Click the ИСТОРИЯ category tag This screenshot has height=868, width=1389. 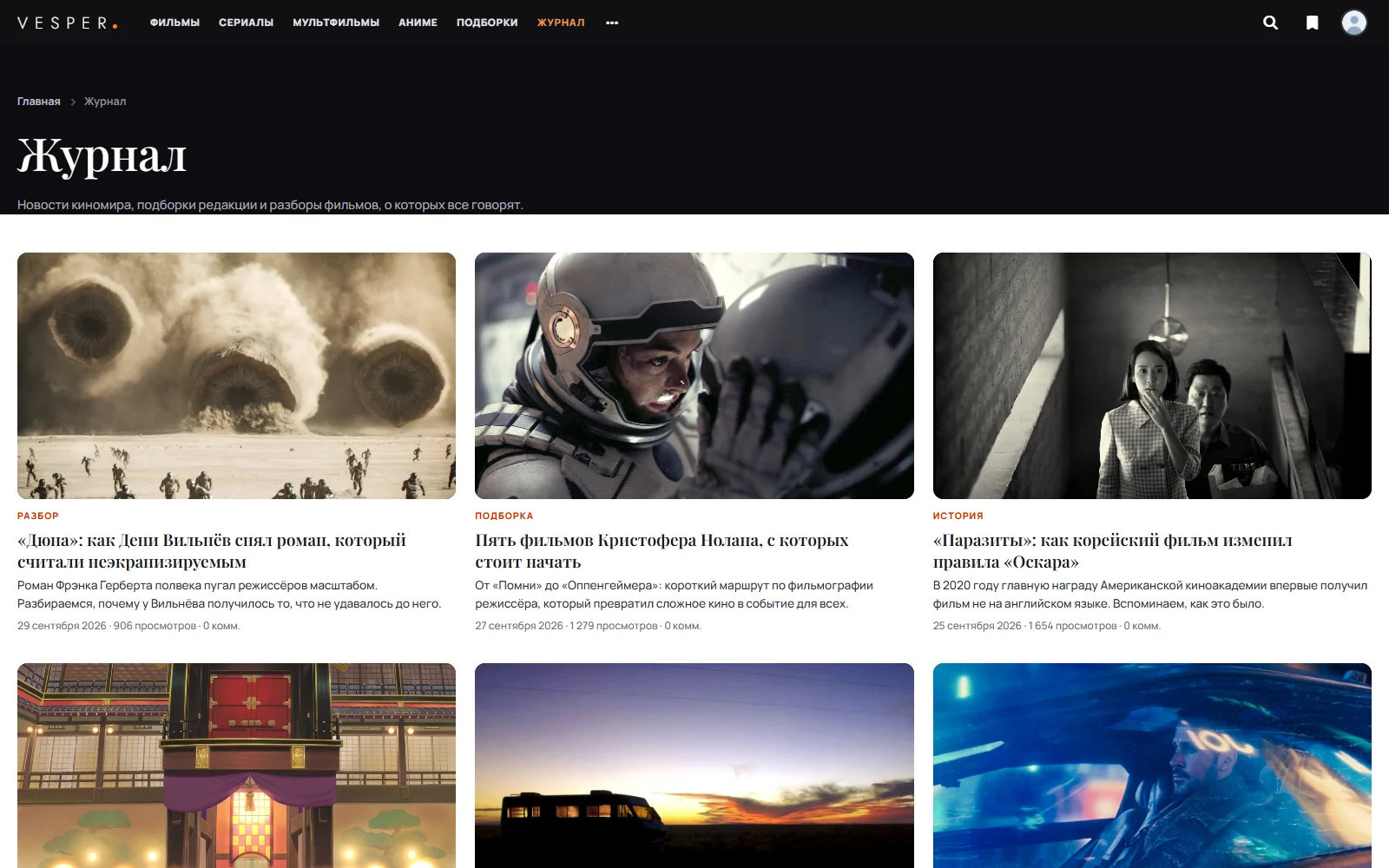[958, 516]
